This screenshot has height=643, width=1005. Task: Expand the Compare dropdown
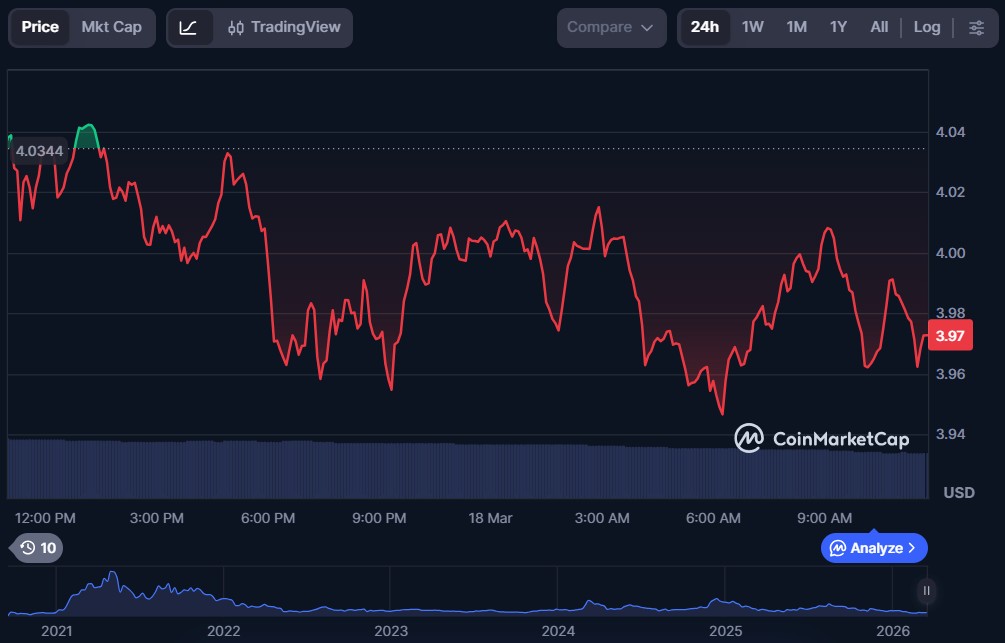pos(611,27)
